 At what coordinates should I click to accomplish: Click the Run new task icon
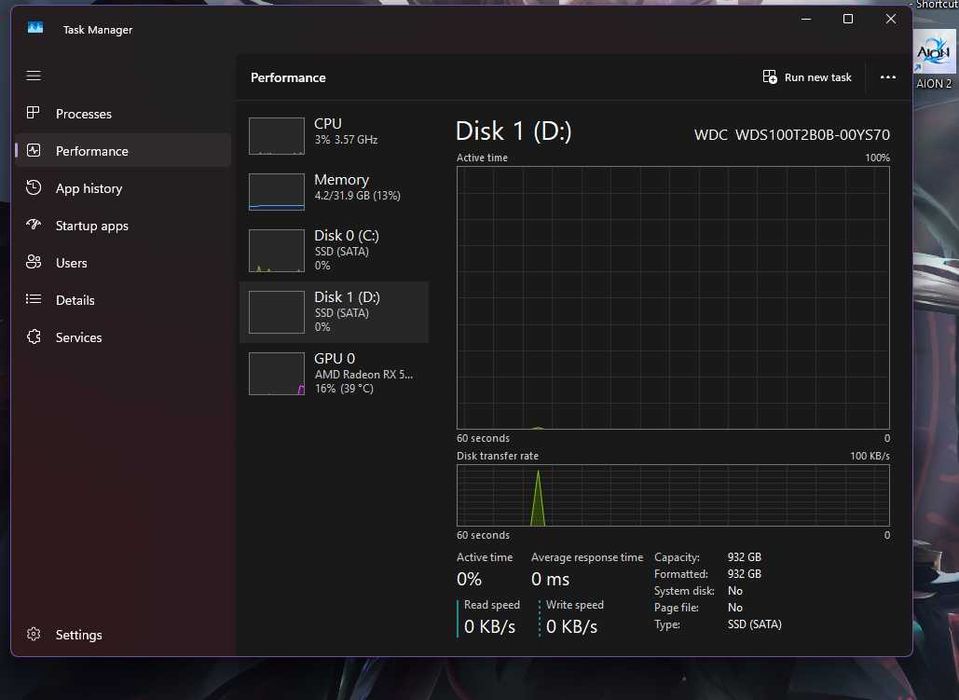click(769, 77)
